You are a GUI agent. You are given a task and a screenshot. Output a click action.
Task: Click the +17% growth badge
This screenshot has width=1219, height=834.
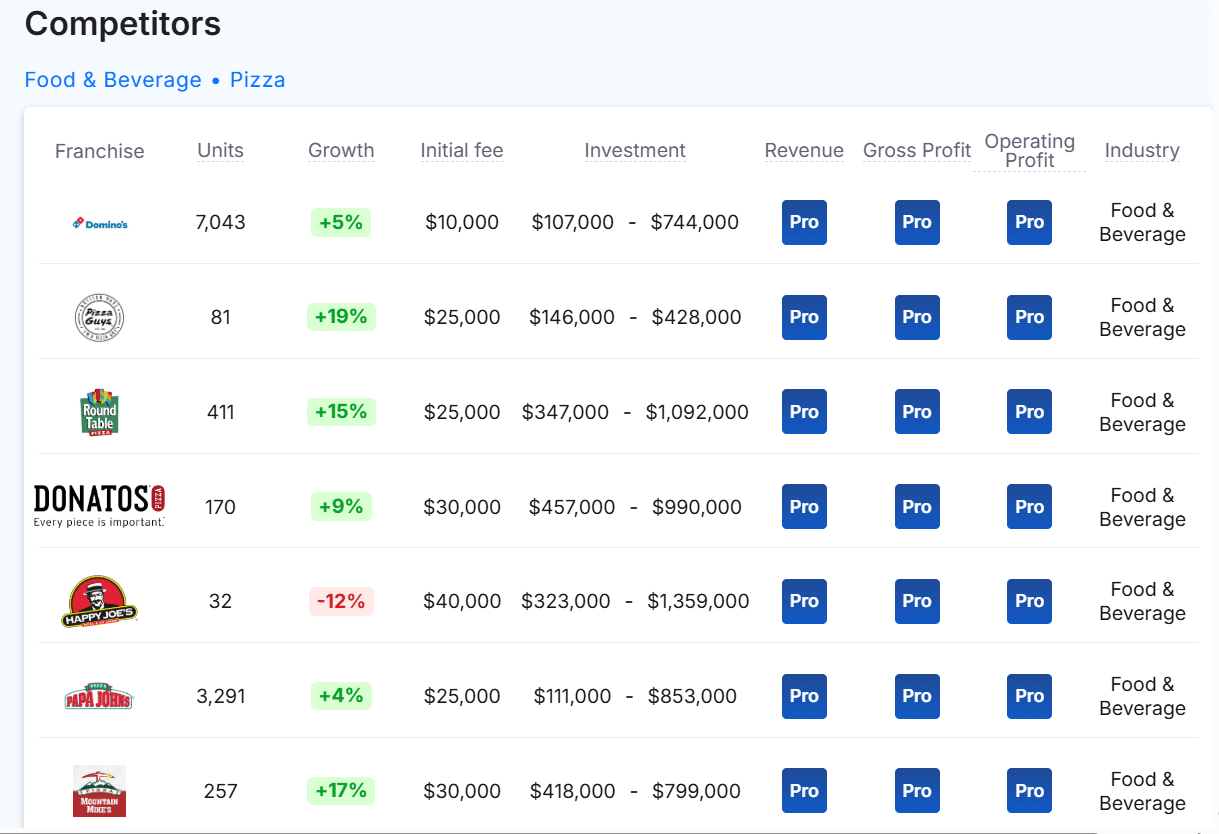pyautogui.click(x=341, y=791)
